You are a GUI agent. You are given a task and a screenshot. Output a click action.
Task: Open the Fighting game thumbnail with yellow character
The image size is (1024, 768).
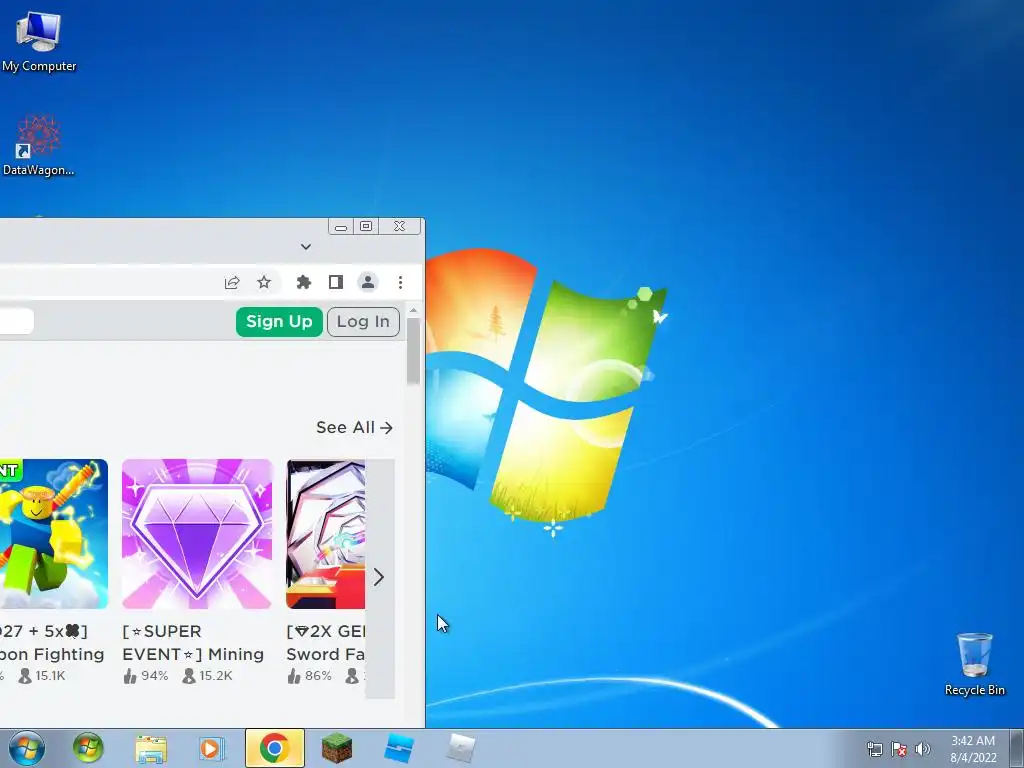click(54, 534)
